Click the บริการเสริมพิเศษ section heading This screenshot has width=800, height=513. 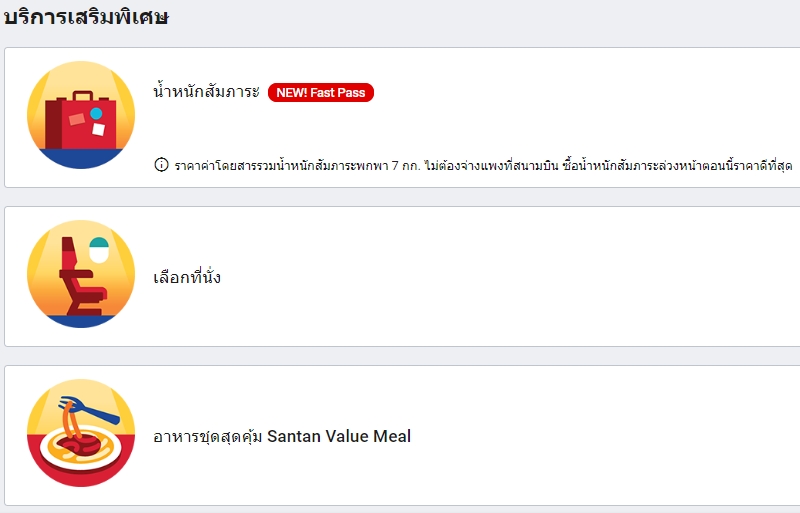pos(86,17)
